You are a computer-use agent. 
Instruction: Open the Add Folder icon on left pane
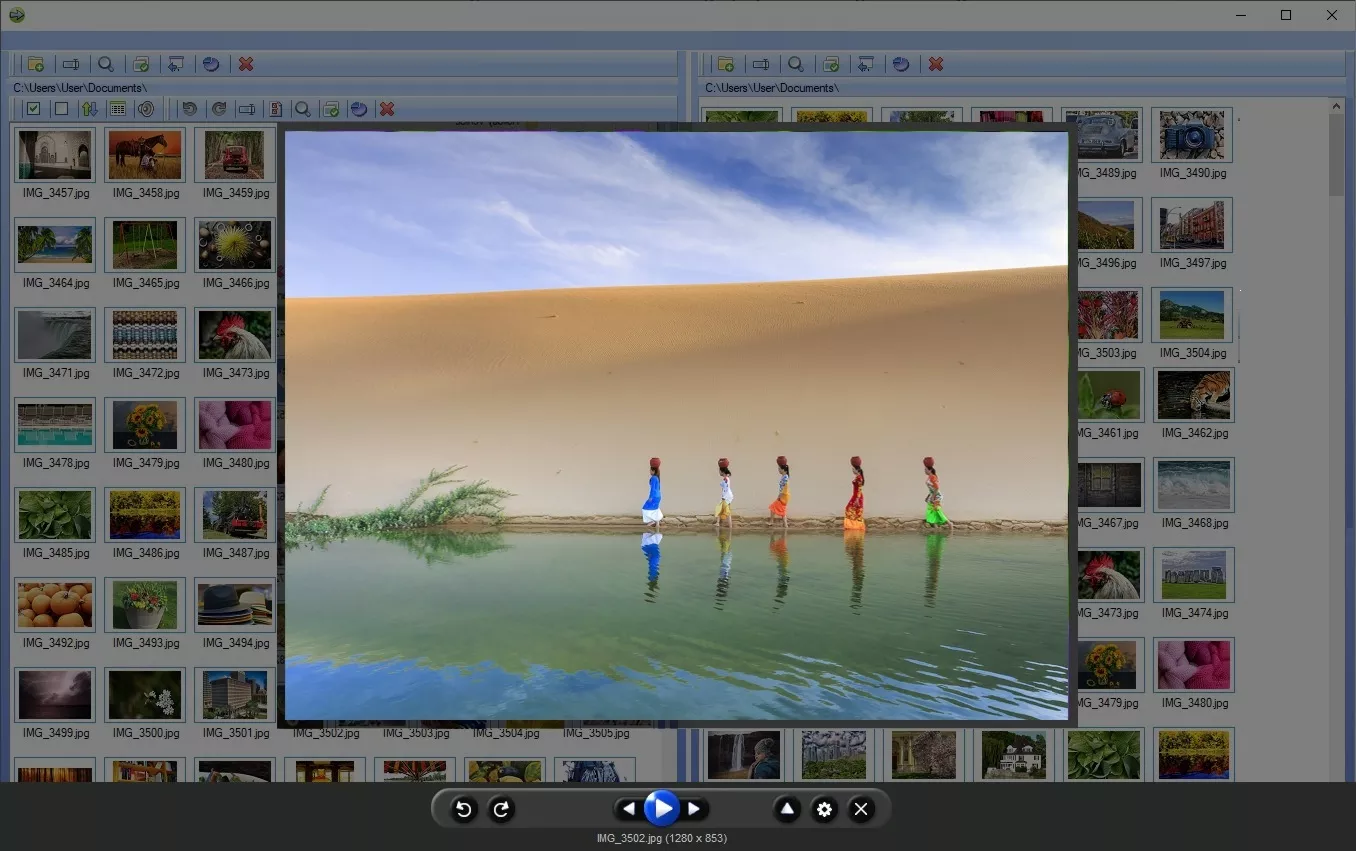coord(35,63)
